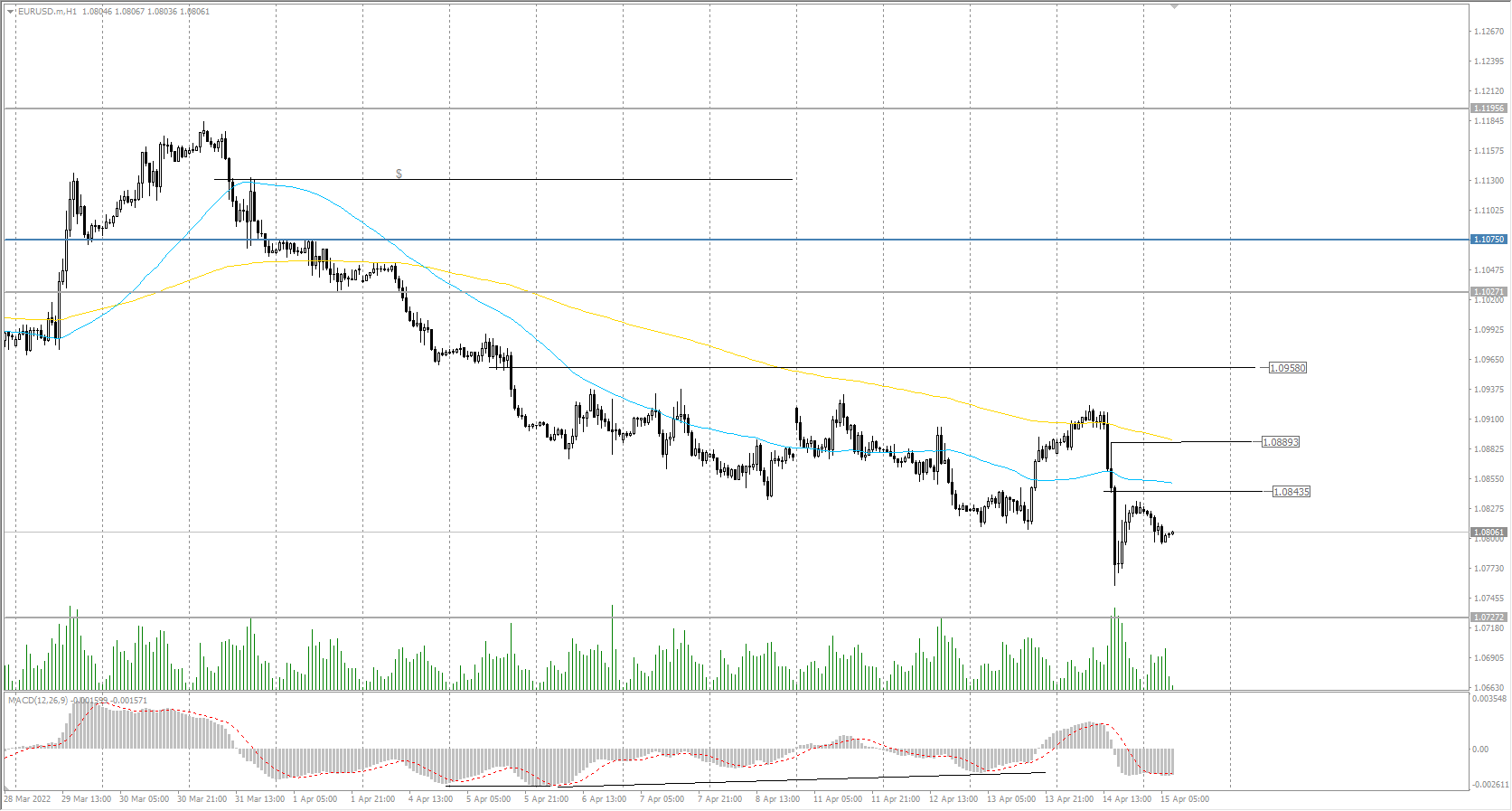Click the 1.07272 price tag on axis
The width and height of the screenshot is (1512, 811).
click(1489, 618)
